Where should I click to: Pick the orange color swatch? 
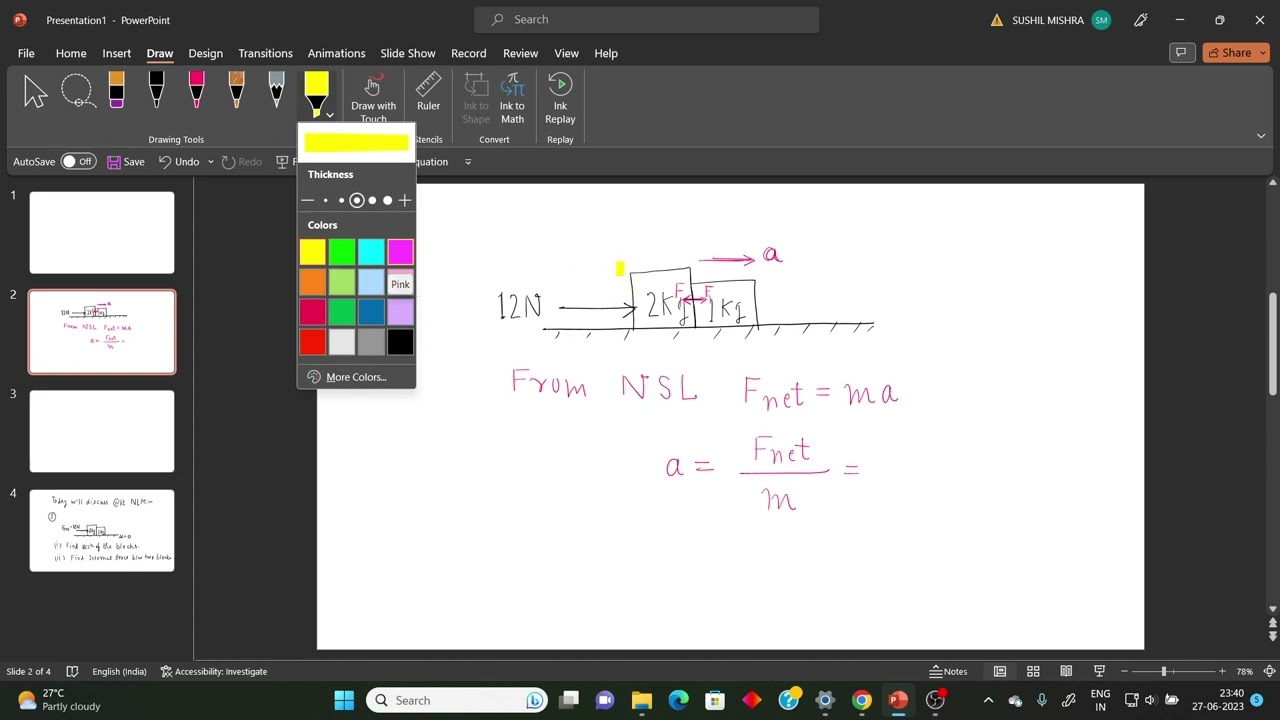point(312,282)
